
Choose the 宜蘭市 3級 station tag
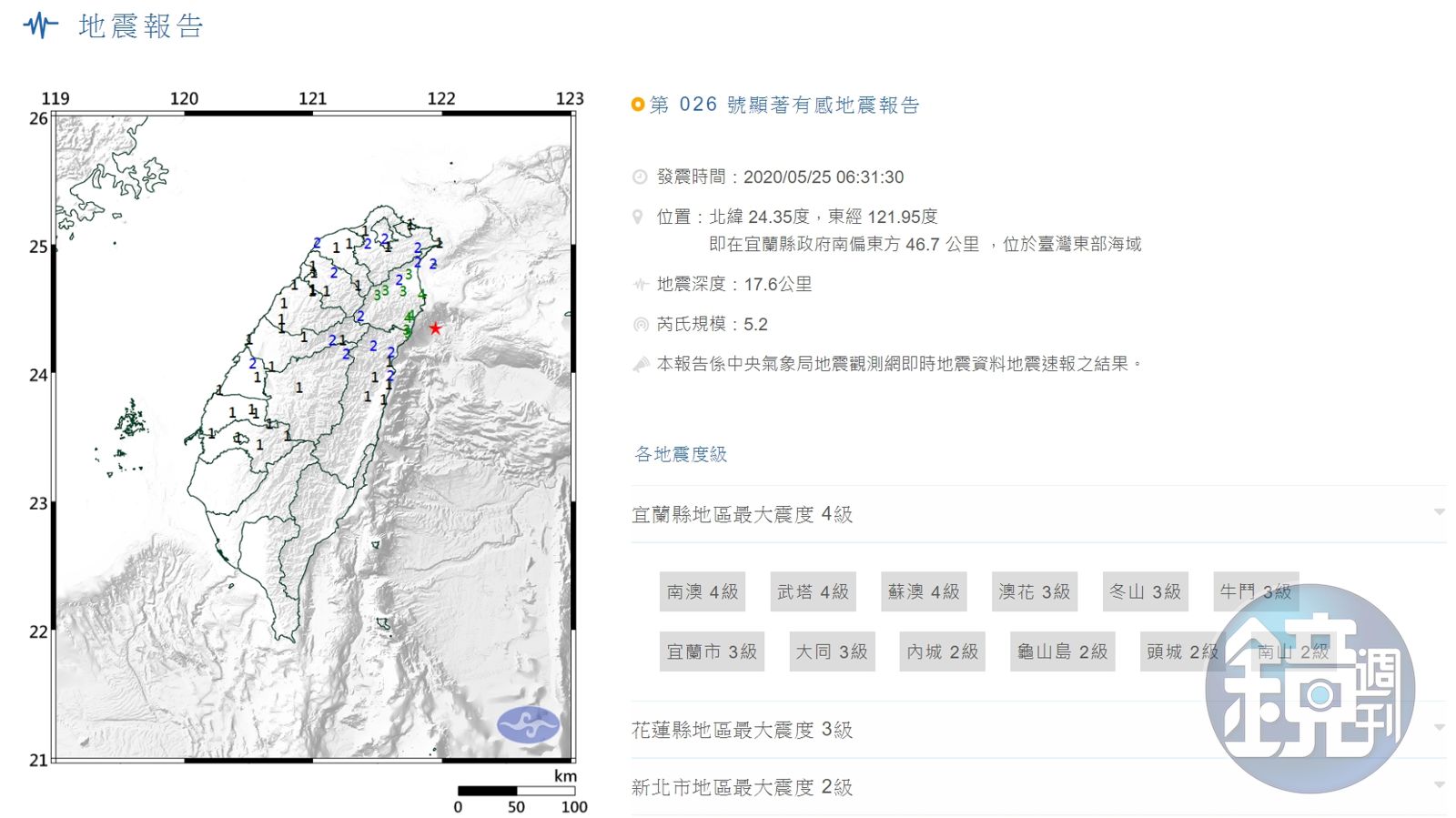712,651
